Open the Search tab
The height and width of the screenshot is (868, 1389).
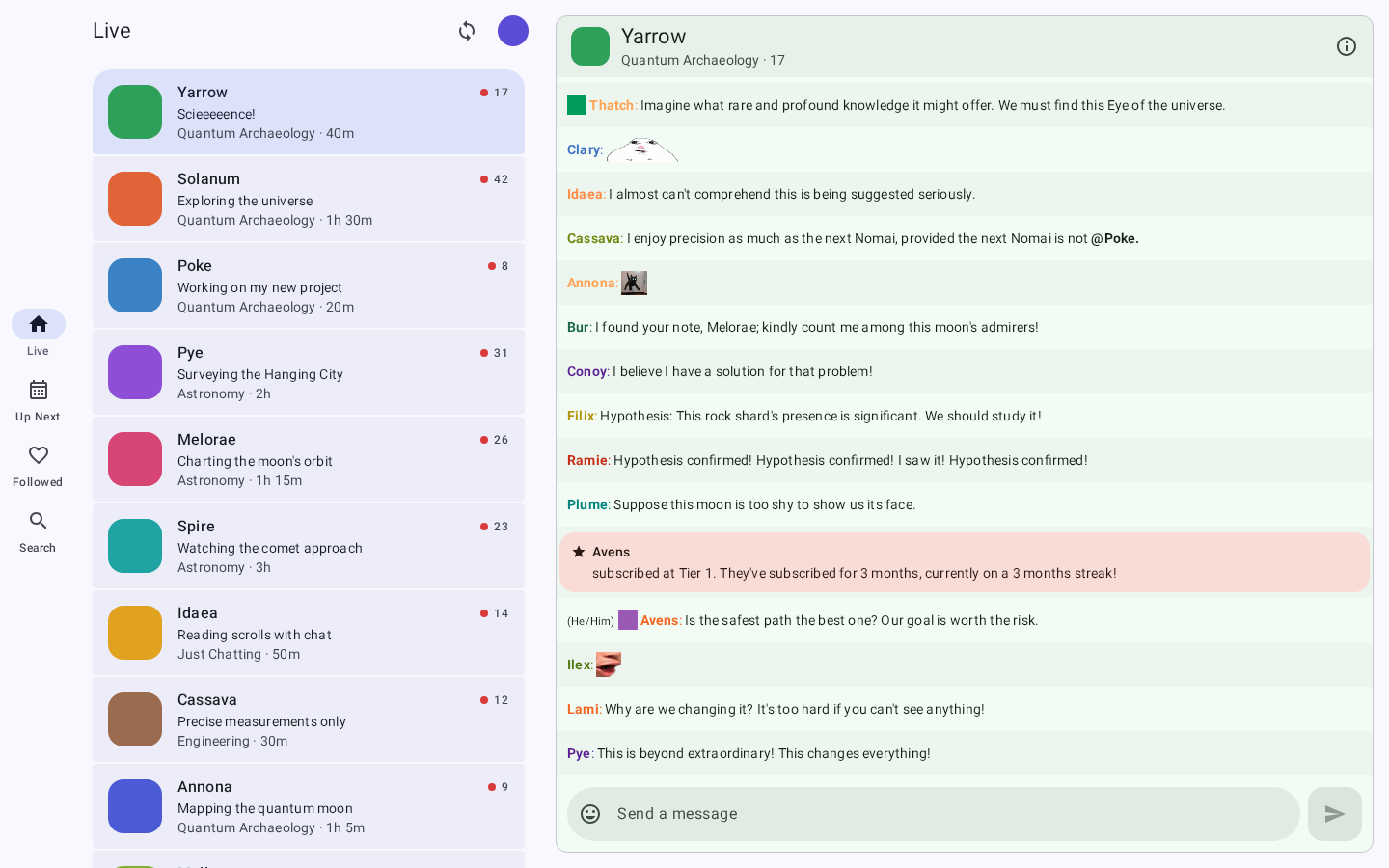click(39, 530)
